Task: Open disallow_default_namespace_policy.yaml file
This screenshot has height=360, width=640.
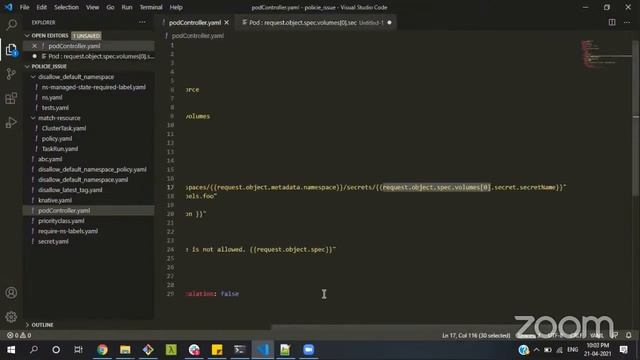Action: click(92, 169)
